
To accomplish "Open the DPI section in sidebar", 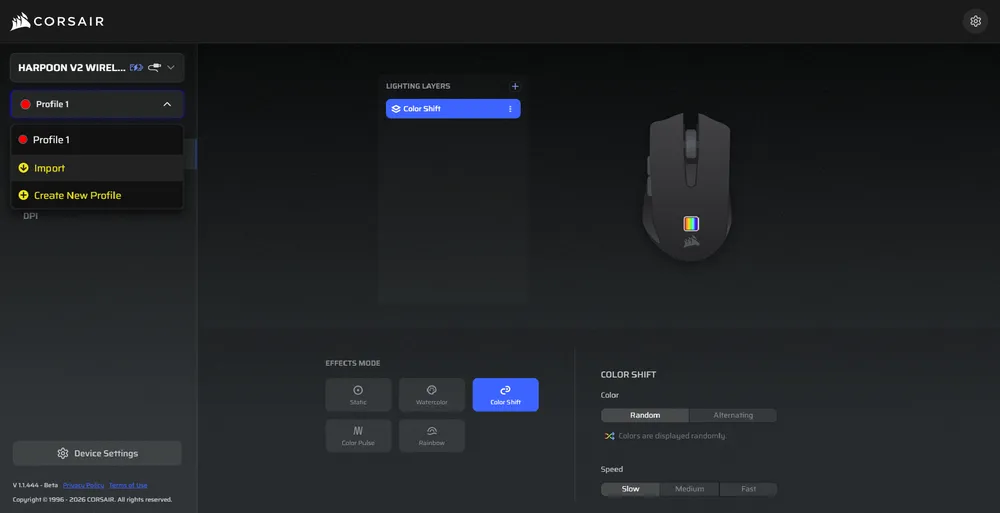I will pyautogui.click(x=31, y=216).
